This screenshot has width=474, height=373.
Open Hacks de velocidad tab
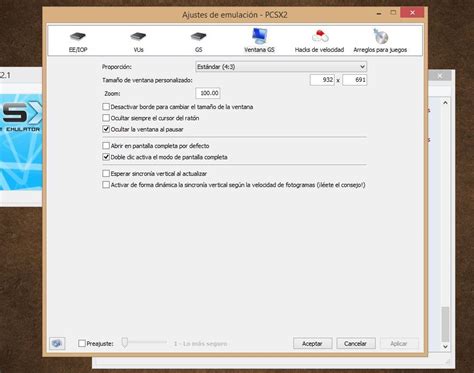319,41
